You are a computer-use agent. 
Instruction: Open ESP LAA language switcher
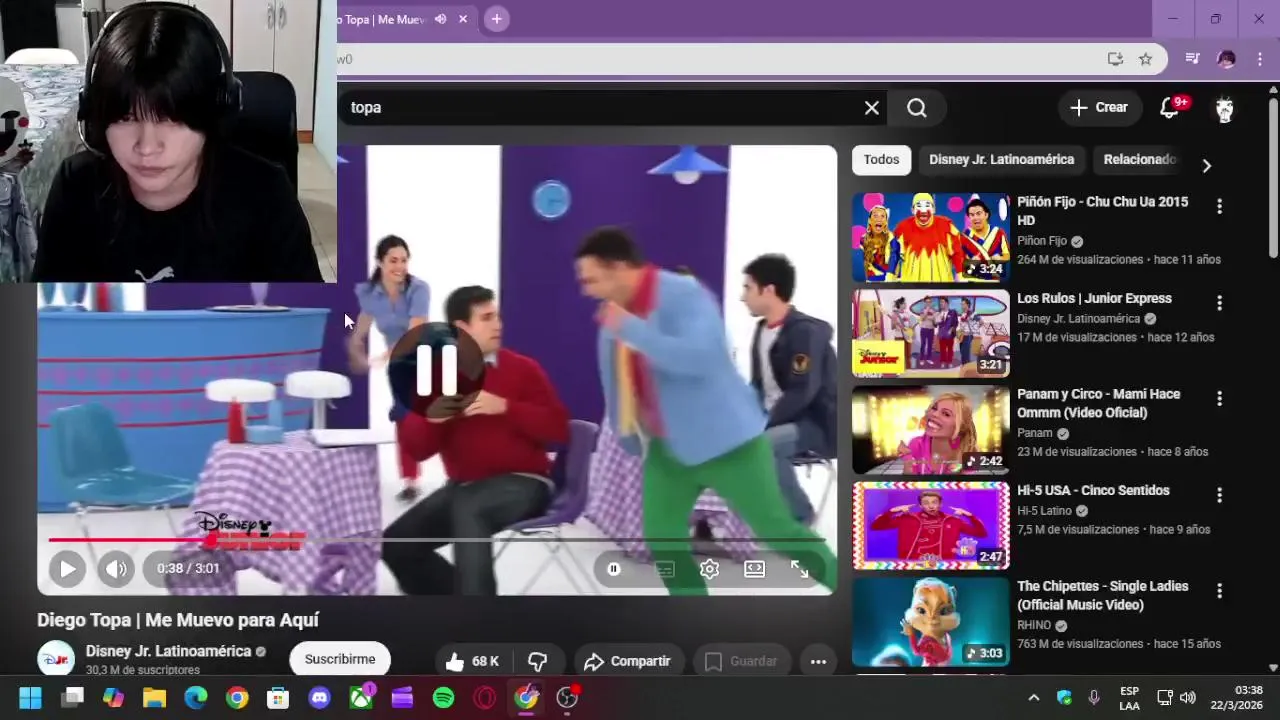coord(1129,698)
